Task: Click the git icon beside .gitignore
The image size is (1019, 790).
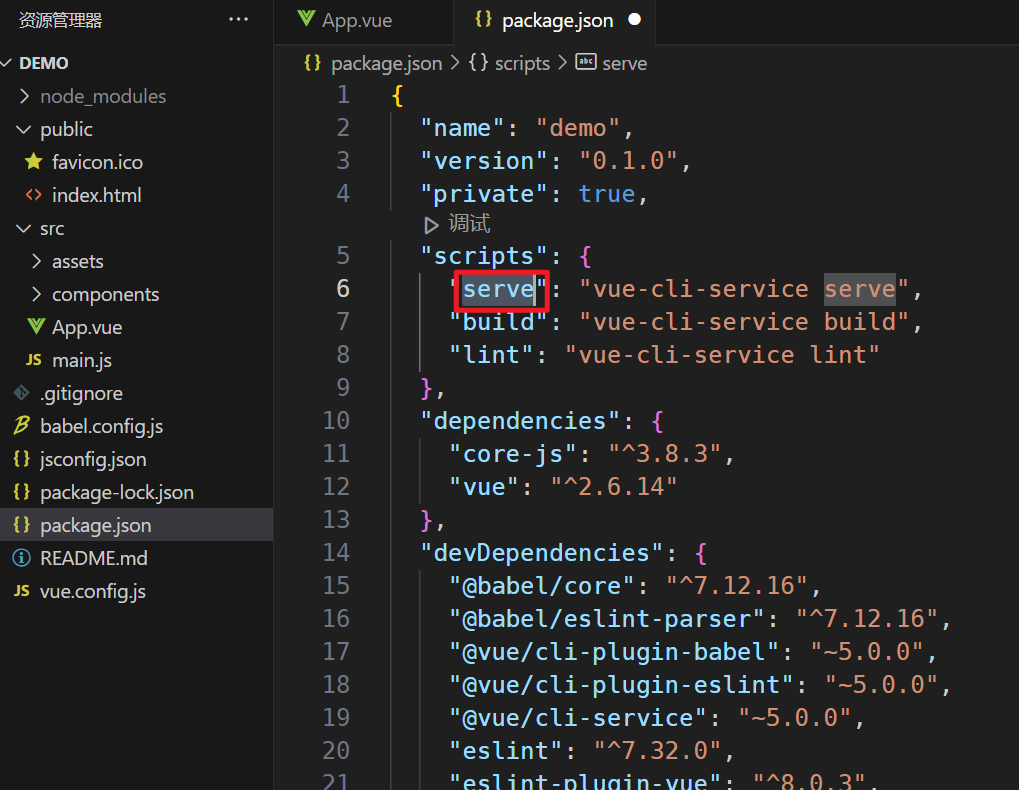Action: [21, 393]
